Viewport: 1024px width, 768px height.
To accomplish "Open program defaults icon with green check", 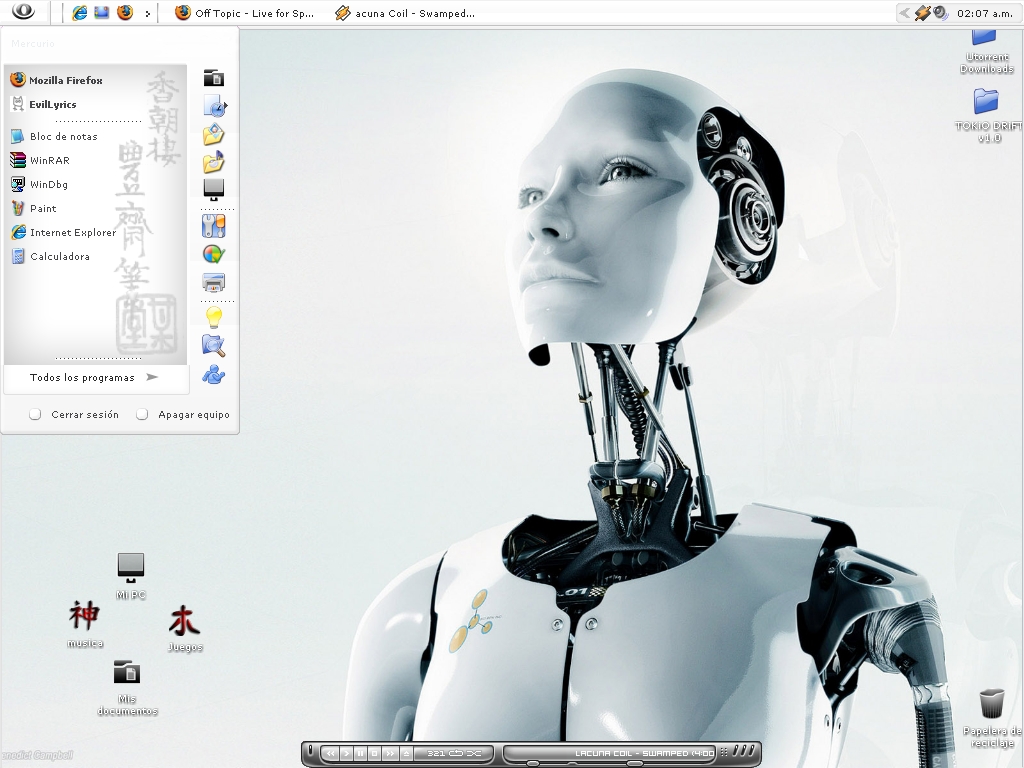I will click(214, 254).
